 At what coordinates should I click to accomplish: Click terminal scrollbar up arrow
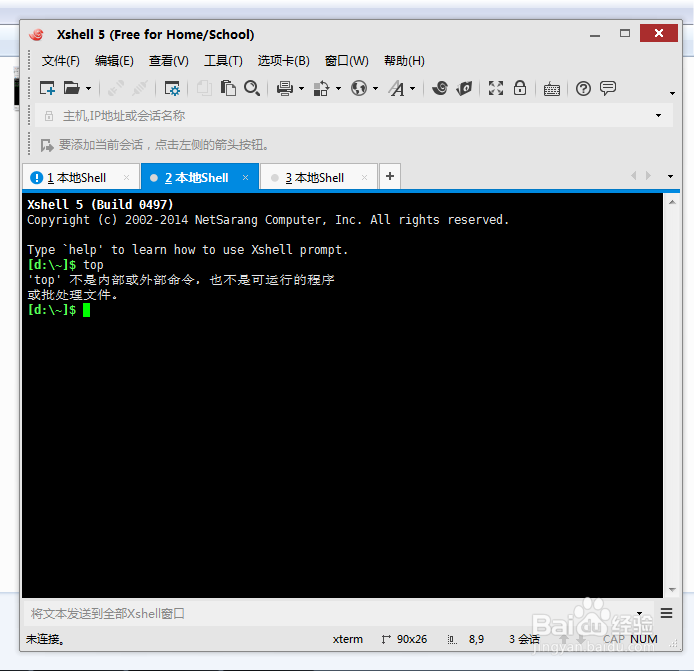click(x=672, y=202)
